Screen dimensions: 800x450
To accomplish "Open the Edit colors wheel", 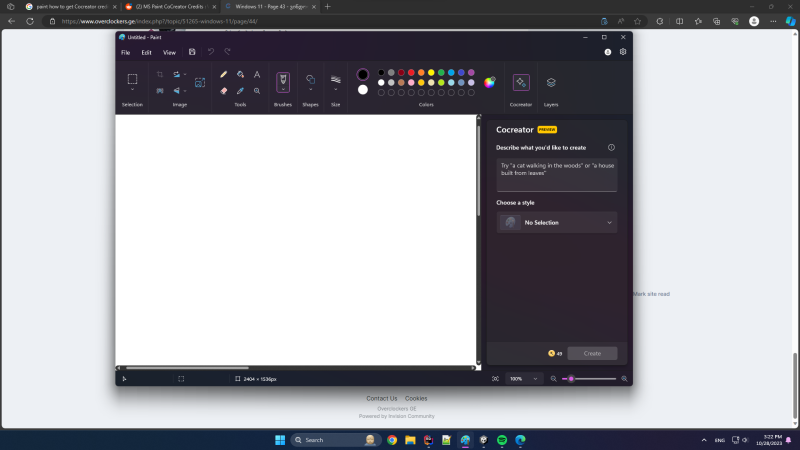I will (x=490, y=82).
